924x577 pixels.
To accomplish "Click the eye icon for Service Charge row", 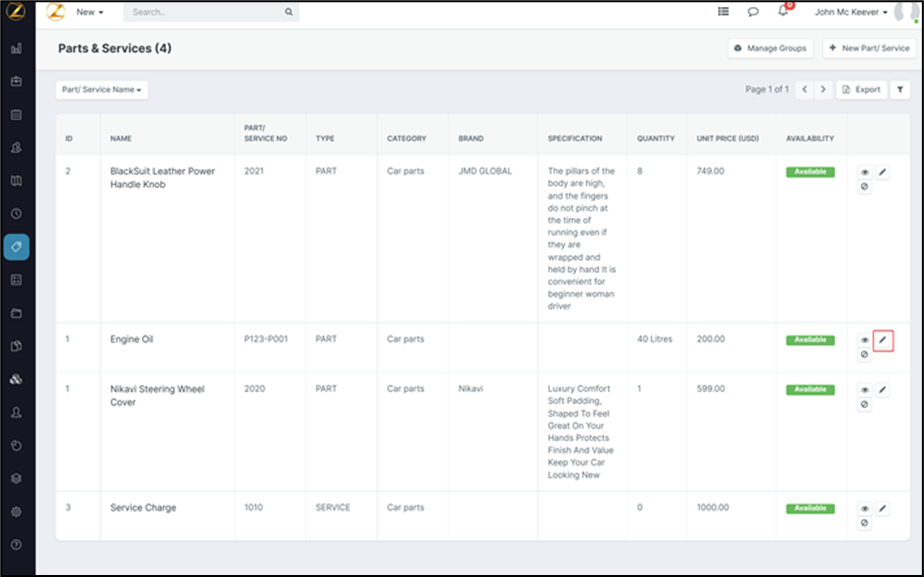I will 865,509.
